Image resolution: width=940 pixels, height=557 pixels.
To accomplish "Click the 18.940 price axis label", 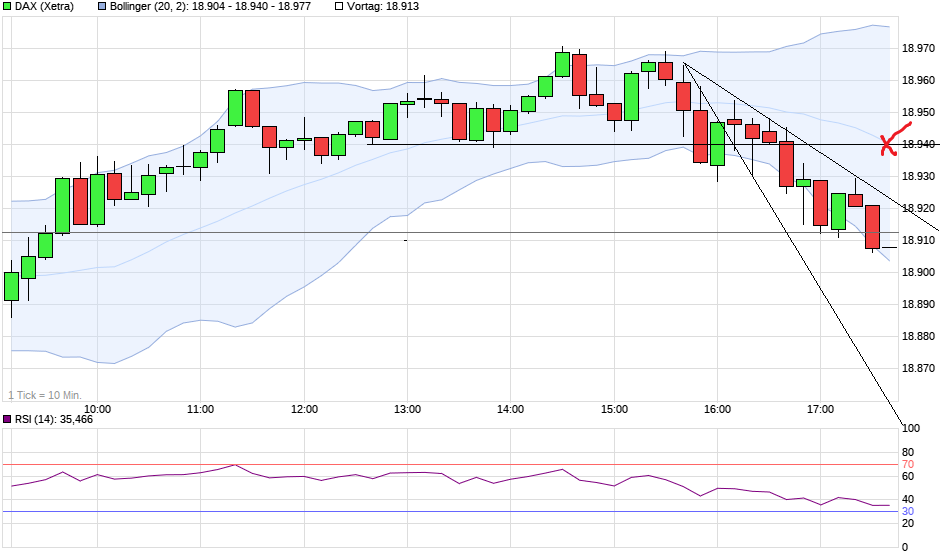I will coord(918,144).
